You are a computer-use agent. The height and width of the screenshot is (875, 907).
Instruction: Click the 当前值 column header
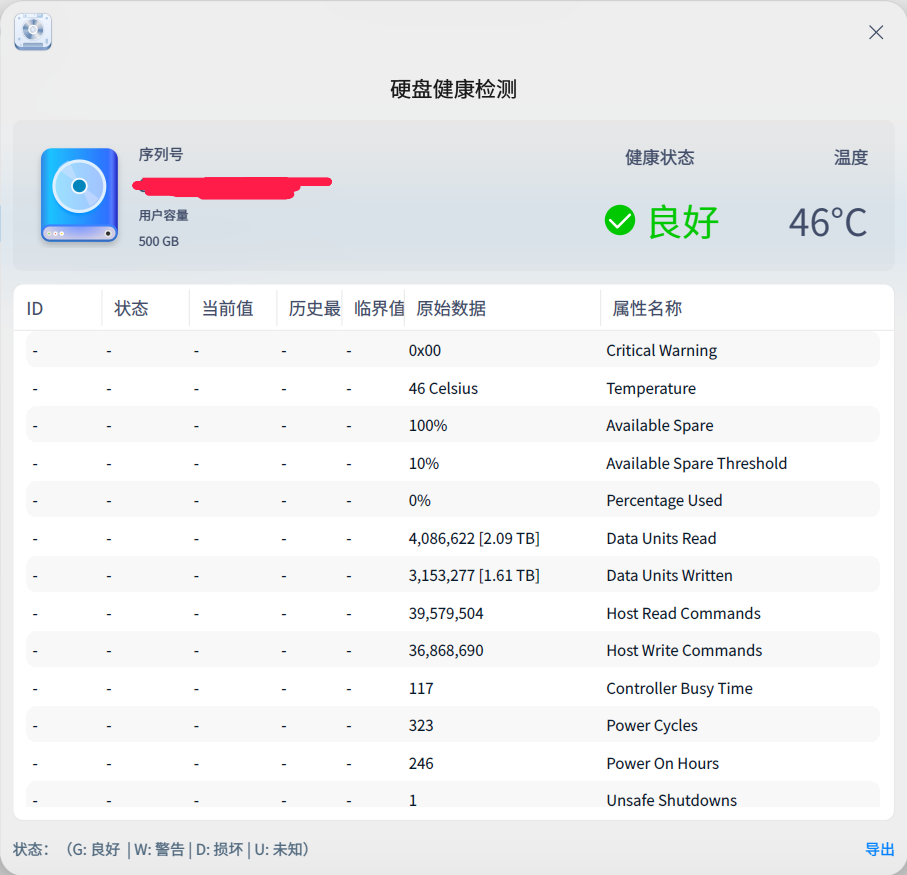[227, 308]
